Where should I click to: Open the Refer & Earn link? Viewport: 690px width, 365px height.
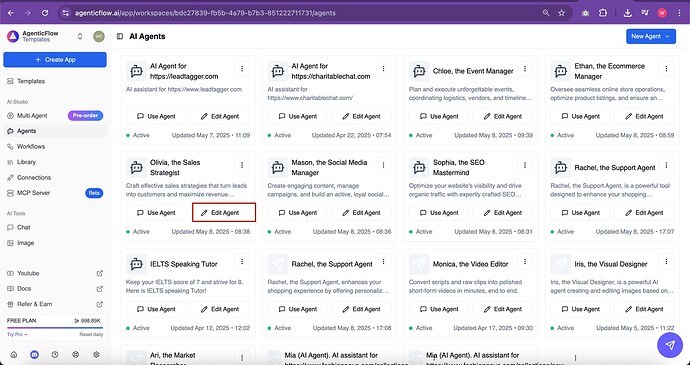coord(55,304)
